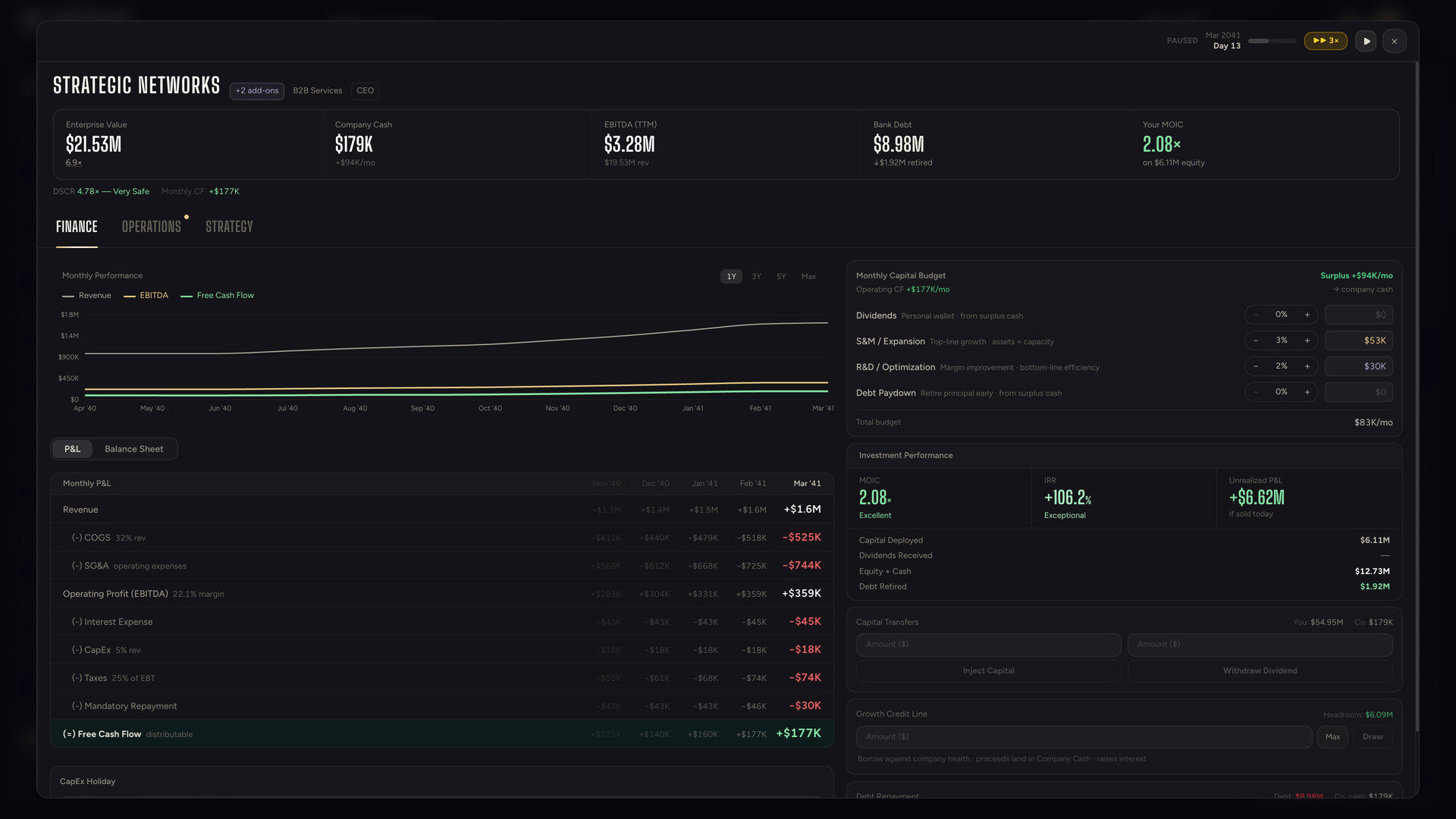Click the Inject Capital button
1456x819 pixels.
tap(988, 671)
